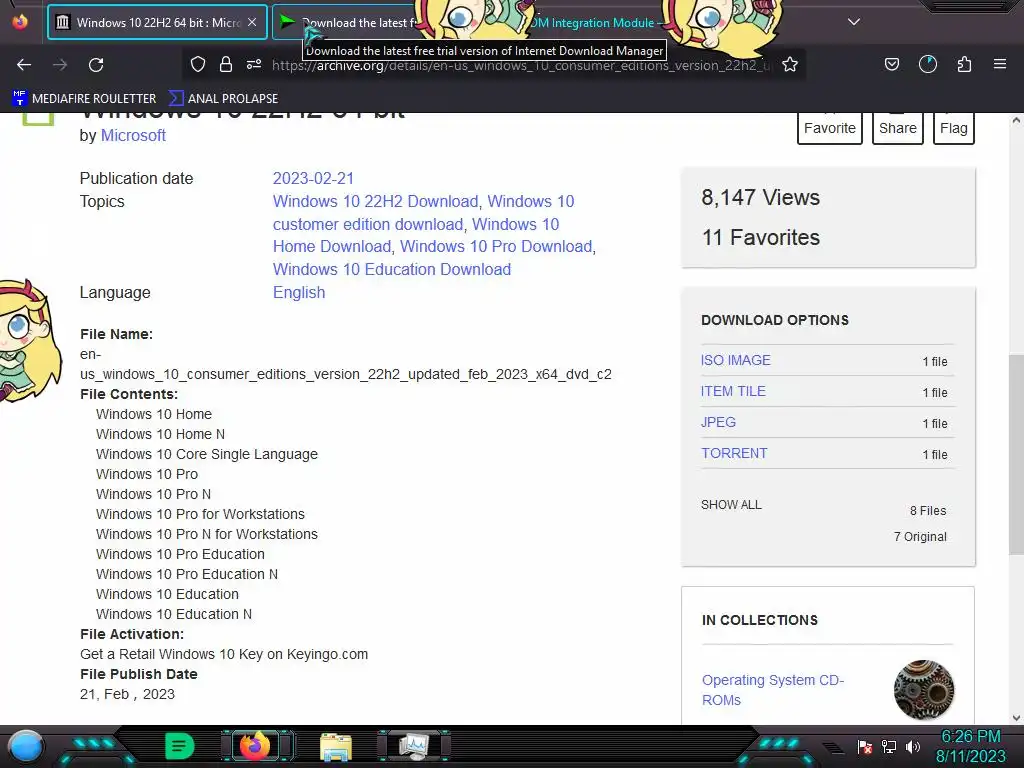Screen dimensions: 1024x768
Task: Open Windows 10 22H2 Download topic
Action: click(376, 201)
